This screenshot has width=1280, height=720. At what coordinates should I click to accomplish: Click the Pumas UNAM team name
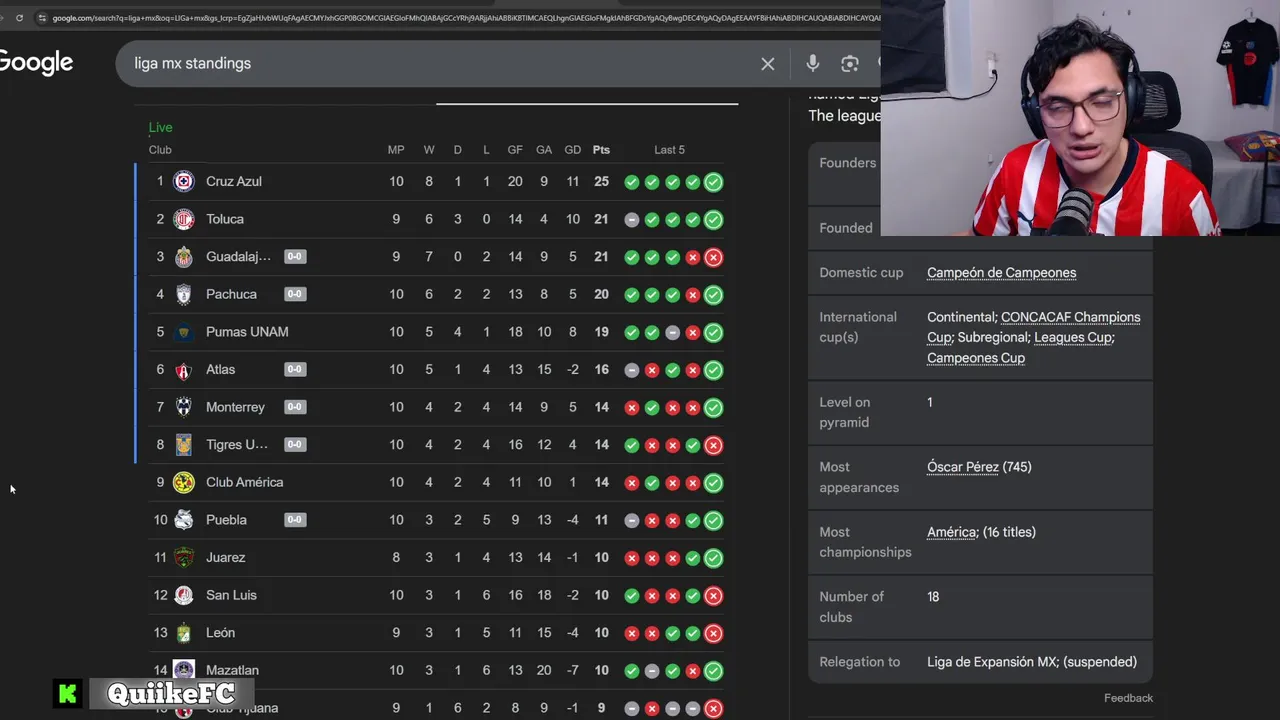click(x=247, y=332)
